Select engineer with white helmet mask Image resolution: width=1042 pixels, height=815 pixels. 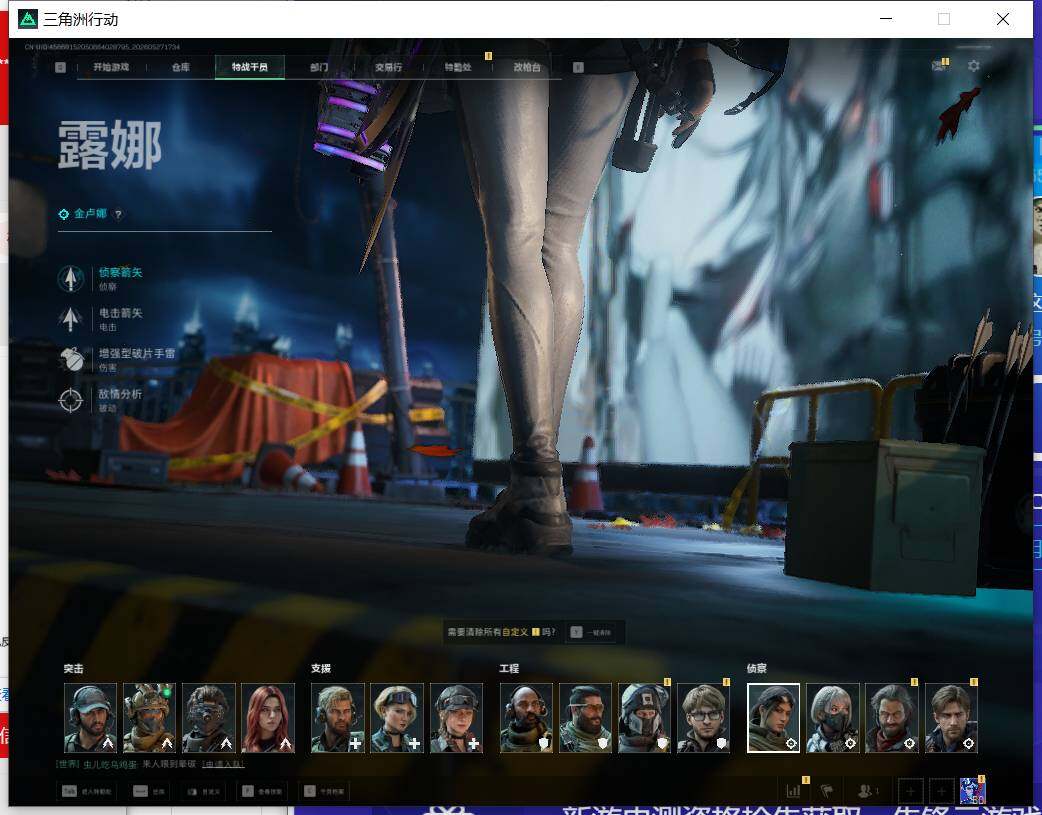(645, 718)
